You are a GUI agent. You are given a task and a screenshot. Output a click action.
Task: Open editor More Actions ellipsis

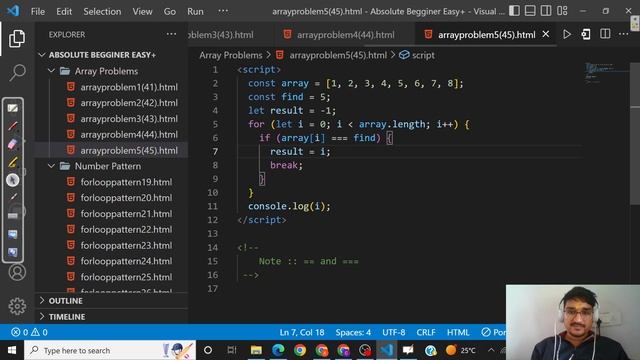(x=624, y=35)
